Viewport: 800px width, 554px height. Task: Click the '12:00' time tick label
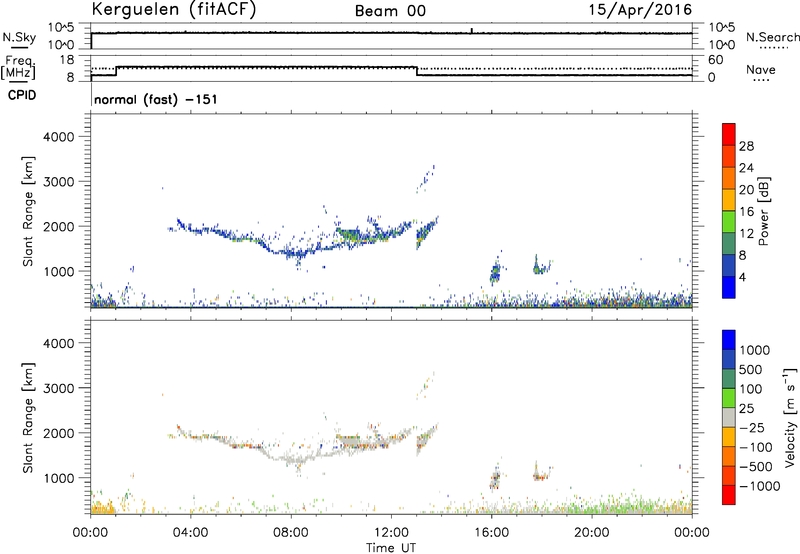tap(391, 533)
